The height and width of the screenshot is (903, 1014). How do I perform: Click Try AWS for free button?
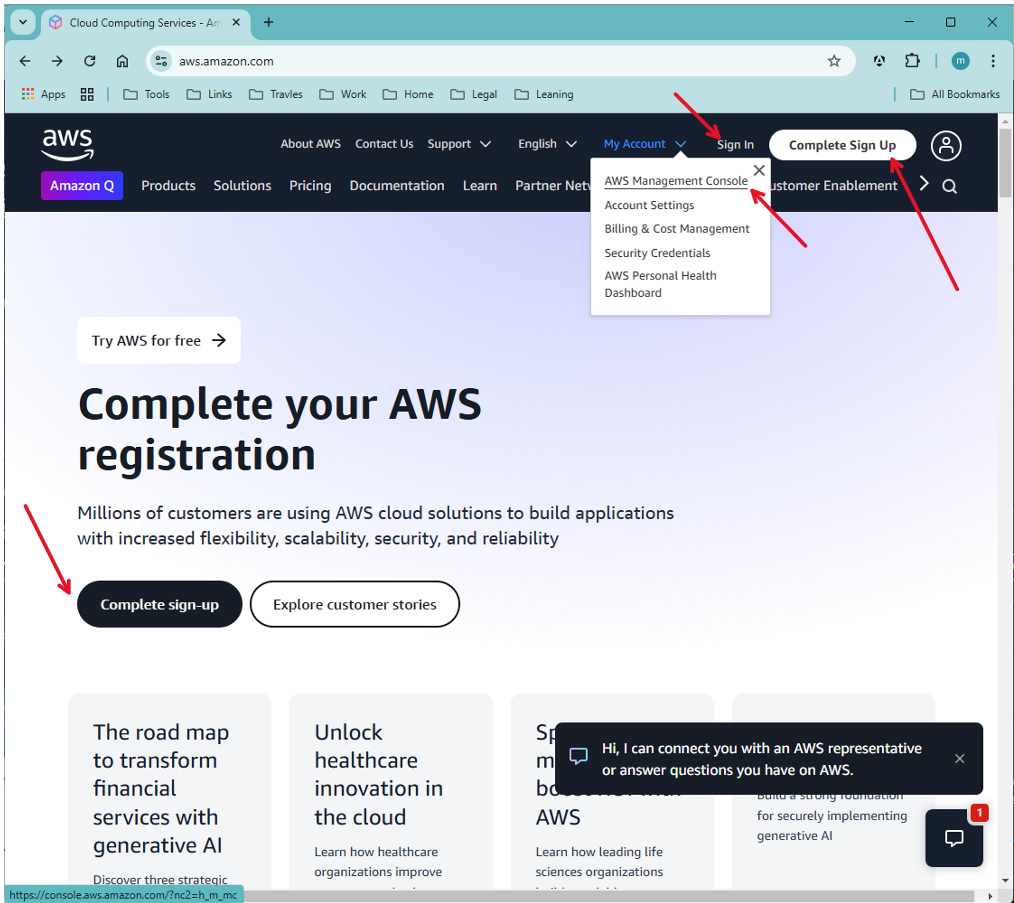click(158, 340)
